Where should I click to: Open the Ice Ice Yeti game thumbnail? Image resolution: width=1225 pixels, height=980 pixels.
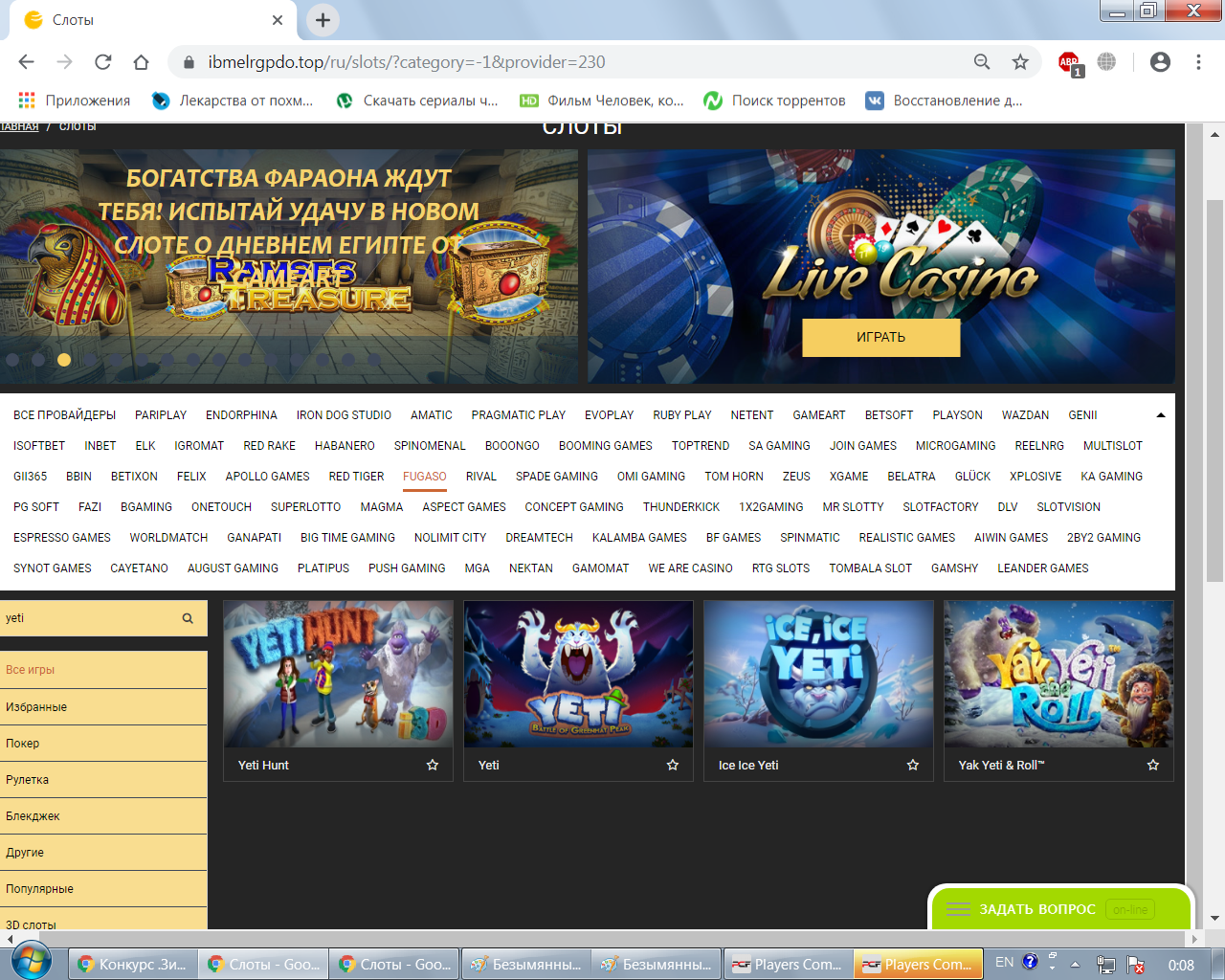(x=819, y=674)
